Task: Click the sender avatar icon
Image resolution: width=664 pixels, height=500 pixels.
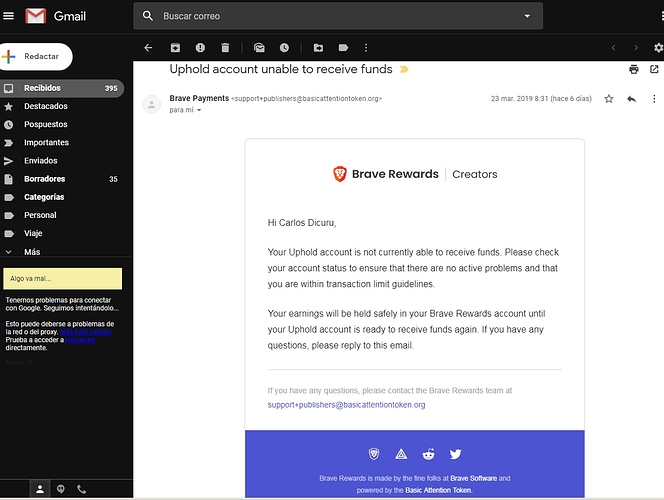Action: point(151,104)
